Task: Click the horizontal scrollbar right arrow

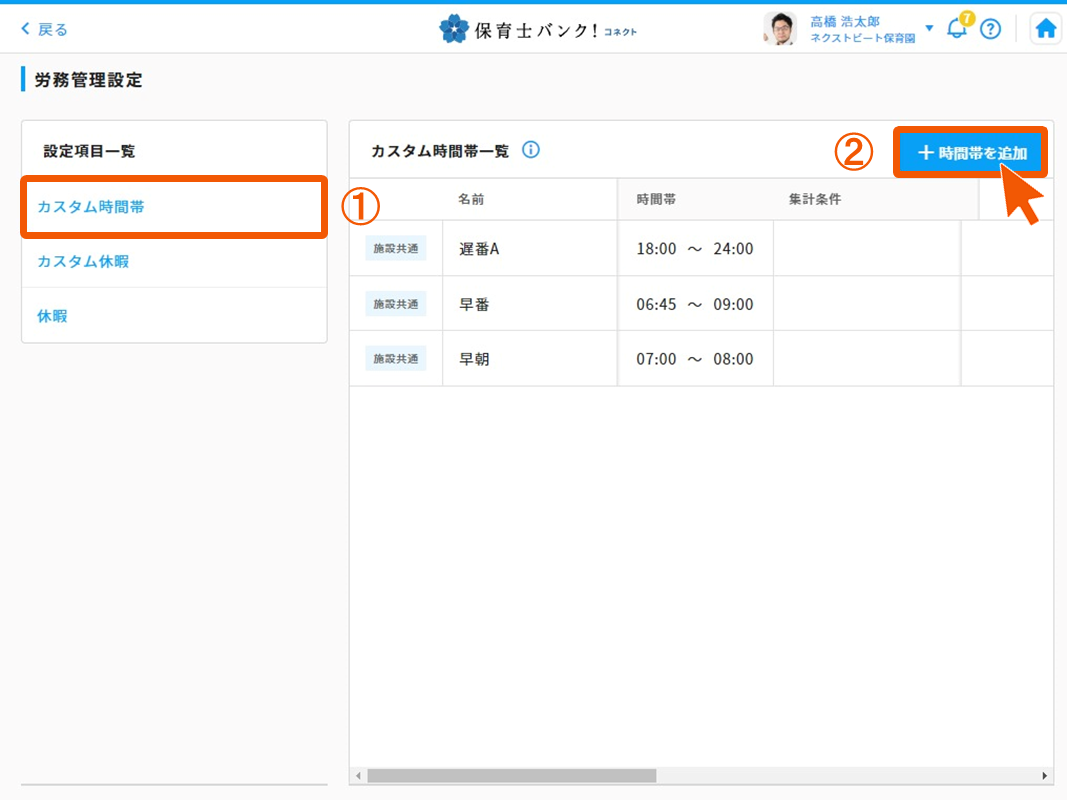Action: coord(1045,776)
